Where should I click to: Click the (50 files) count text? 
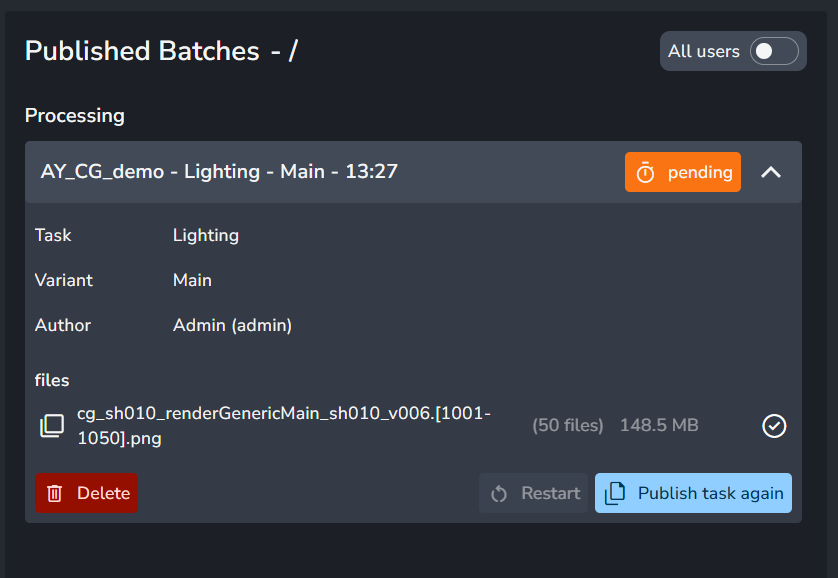coord(567,425)
